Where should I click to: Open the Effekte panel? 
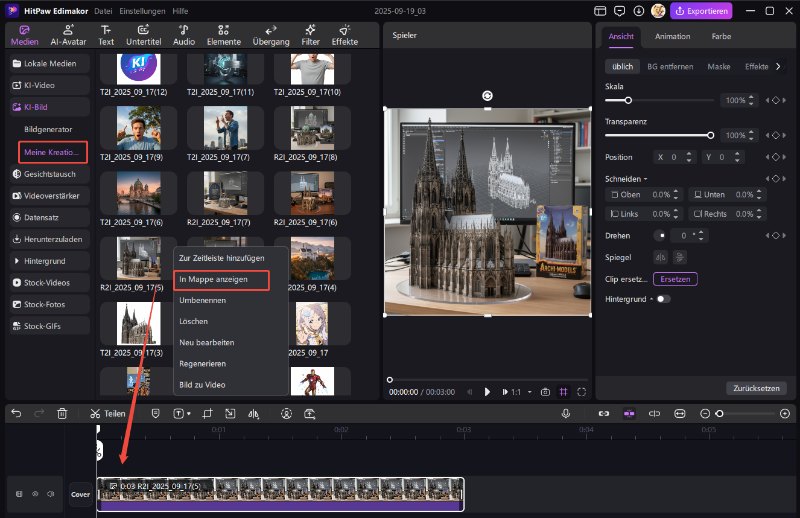point(344,36)
